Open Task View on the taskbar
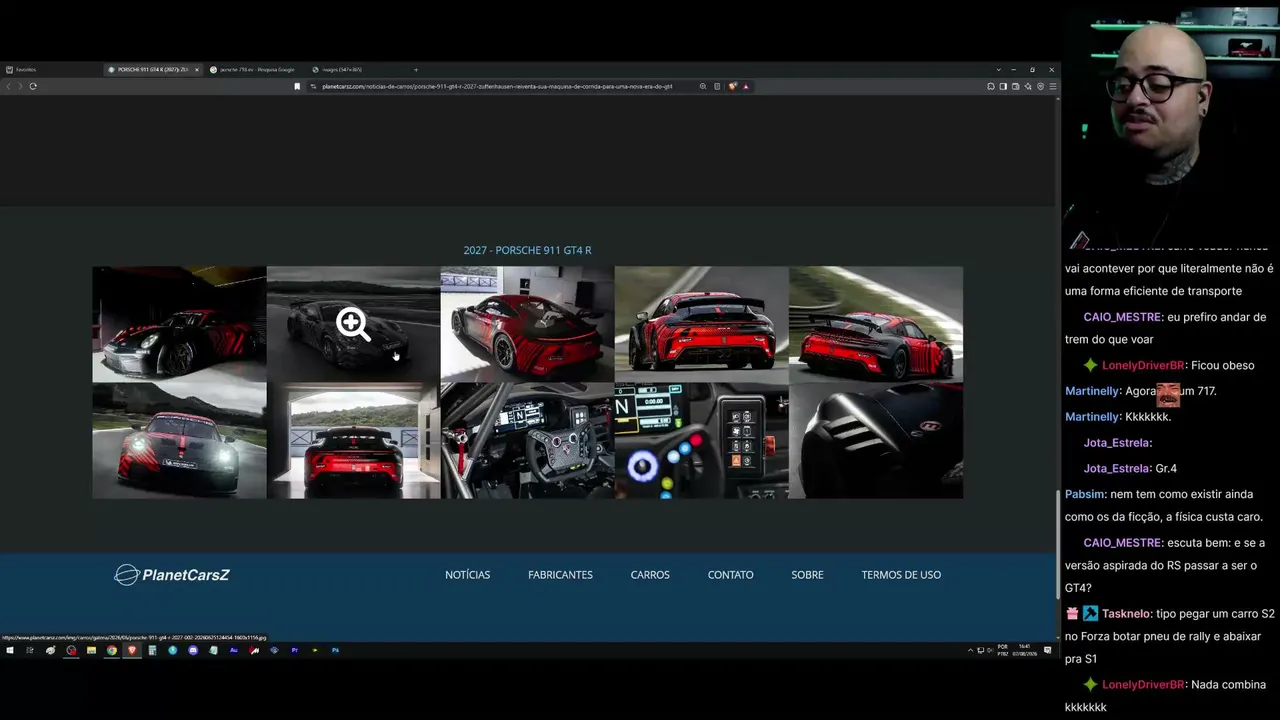Viewport: 1280px width, 720px height. pos(30,650)
